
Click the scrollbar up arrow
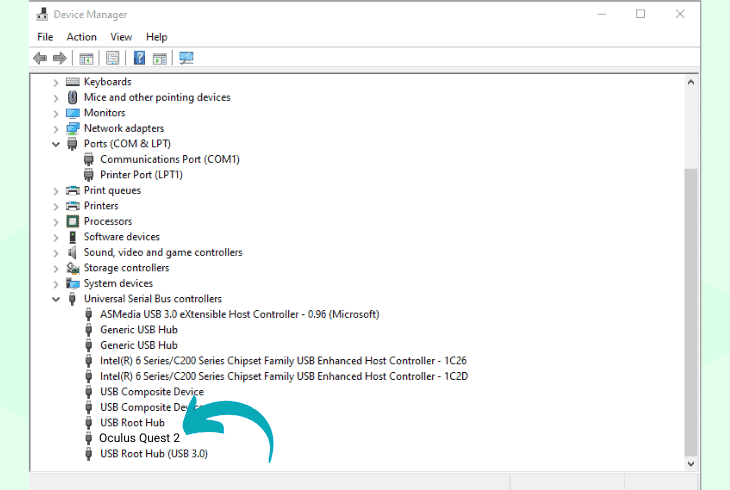(691, 82)
